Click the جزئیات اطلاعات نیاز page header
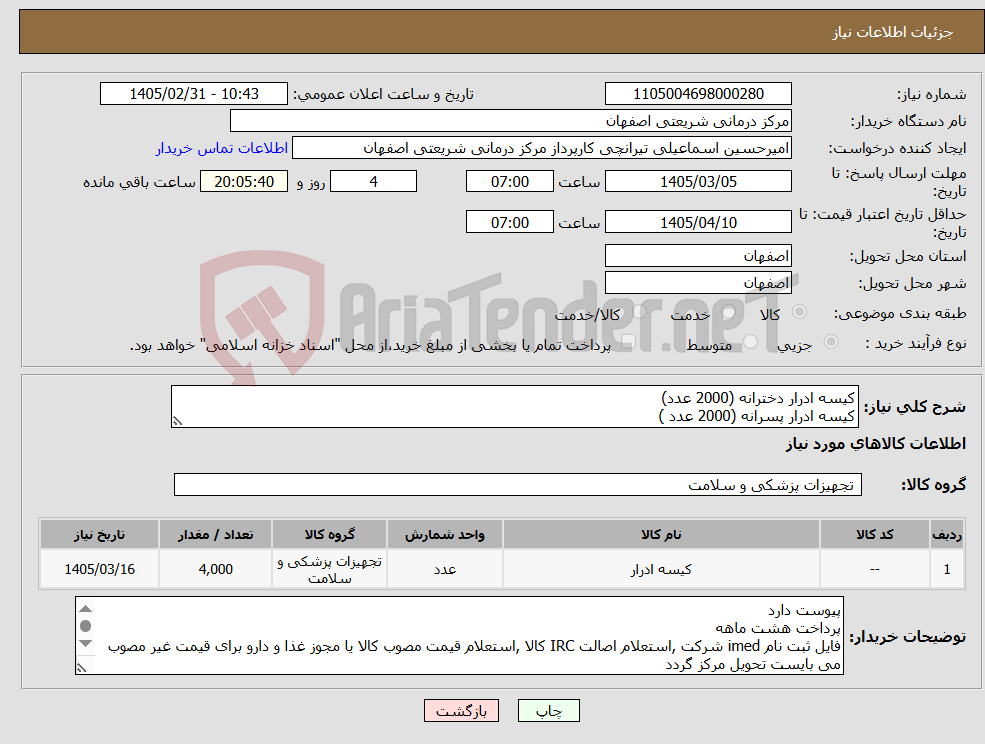The width and height of the screenshot is (985, 744). tap(892, 32)
